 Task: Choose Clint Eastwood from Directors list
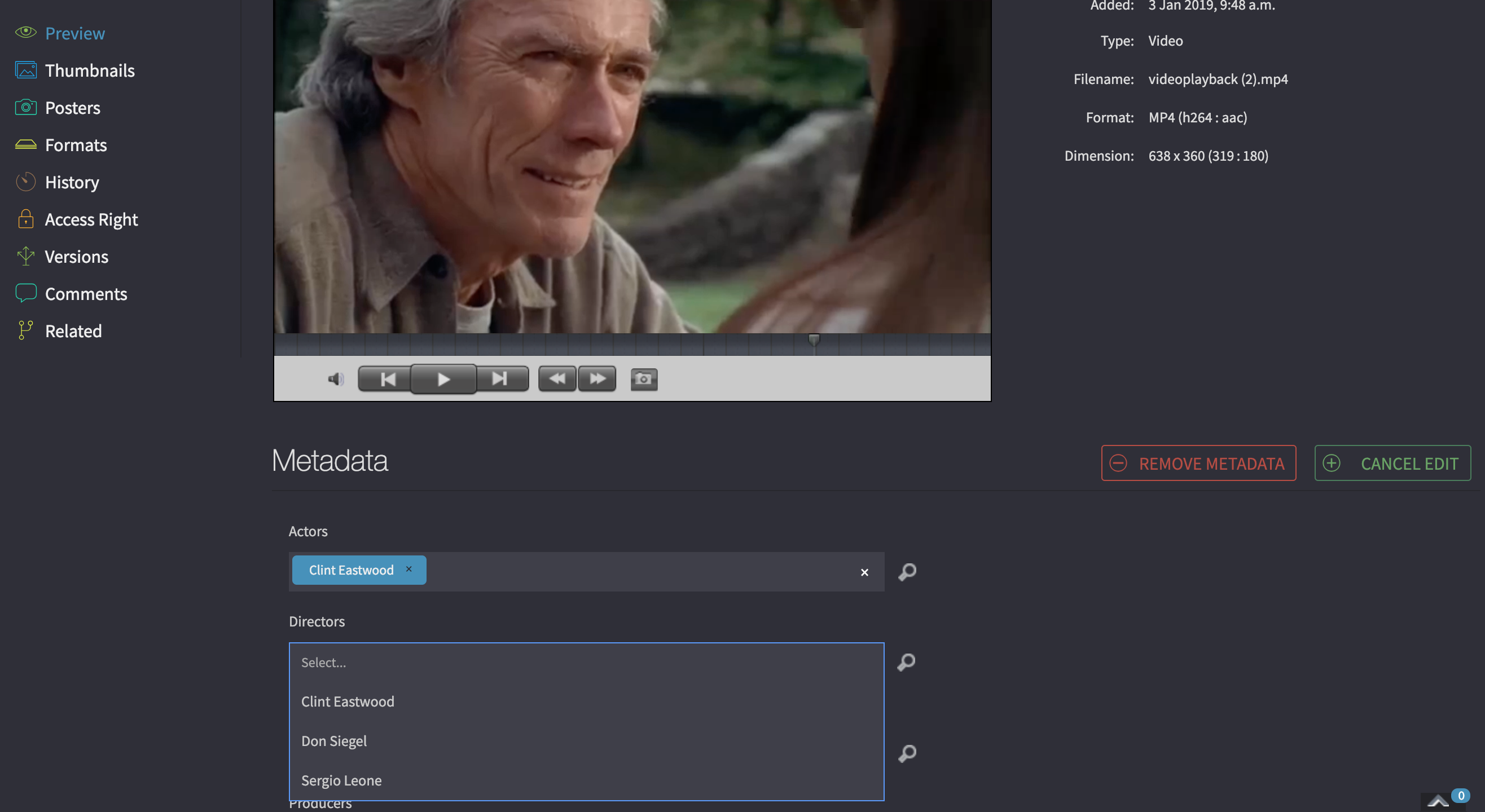586,701
